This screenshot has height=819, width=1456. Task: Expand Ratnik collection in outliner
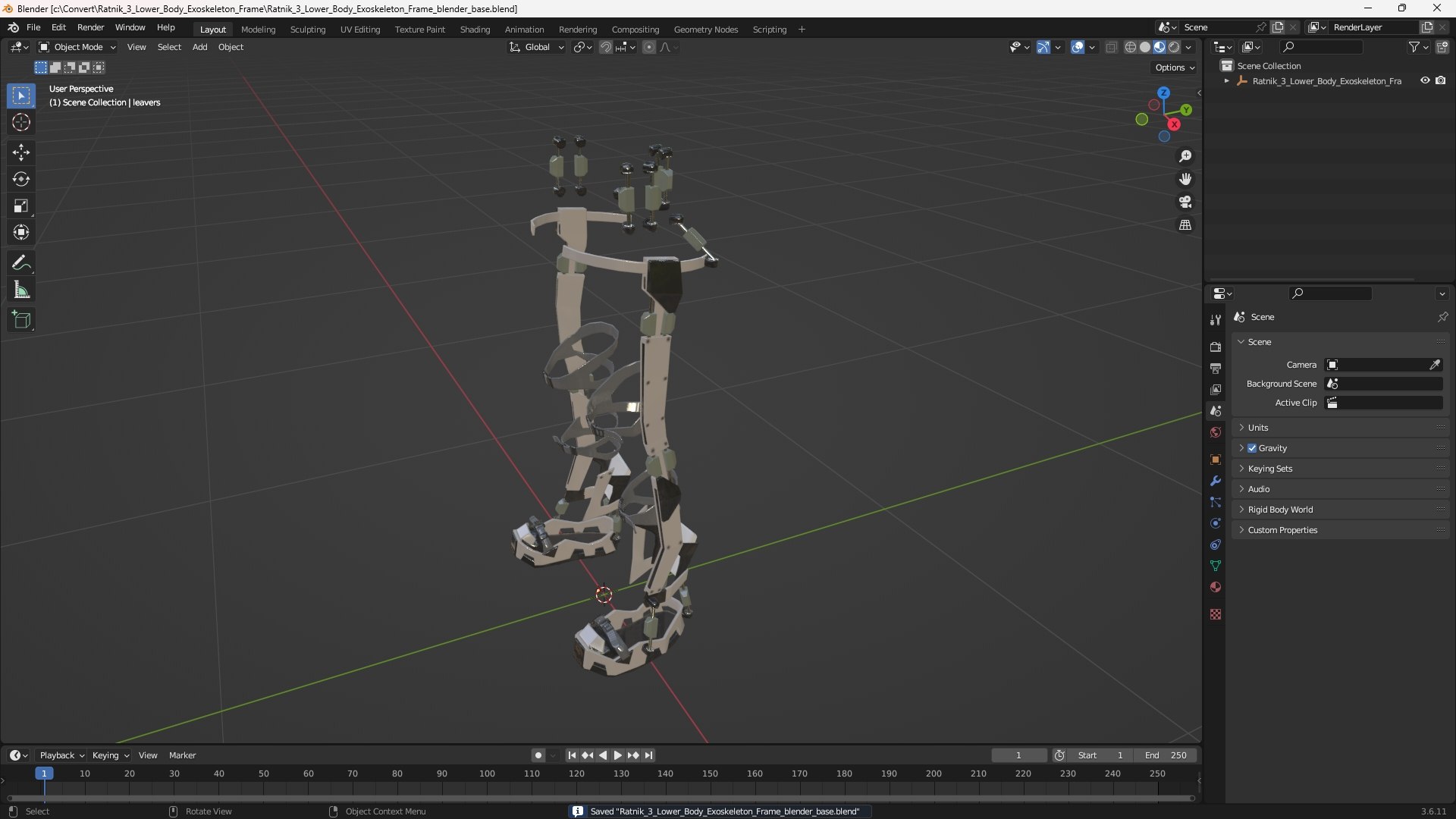click(1226, 81)
